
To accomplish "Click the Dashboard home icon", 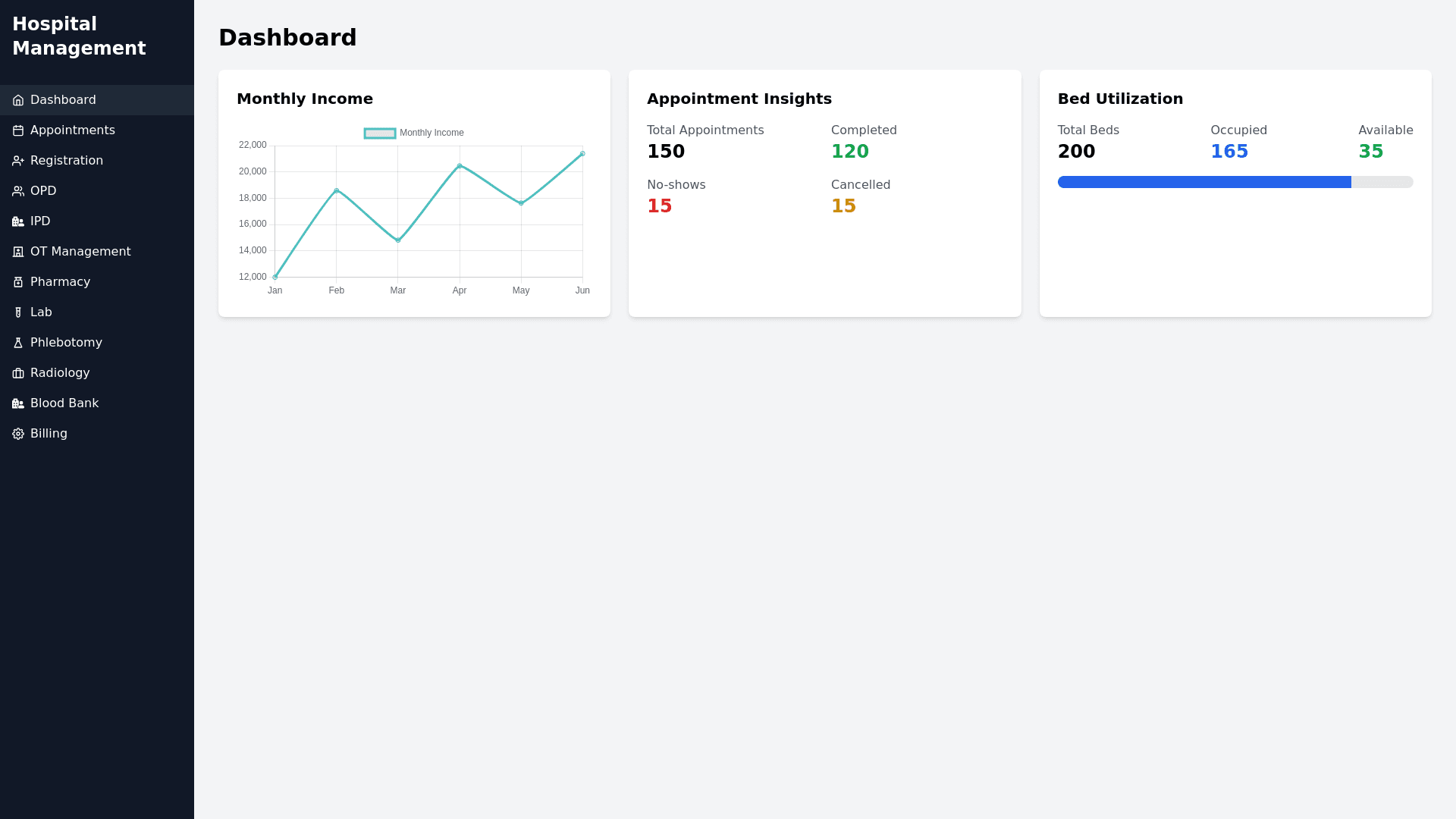I will (18, 100).
